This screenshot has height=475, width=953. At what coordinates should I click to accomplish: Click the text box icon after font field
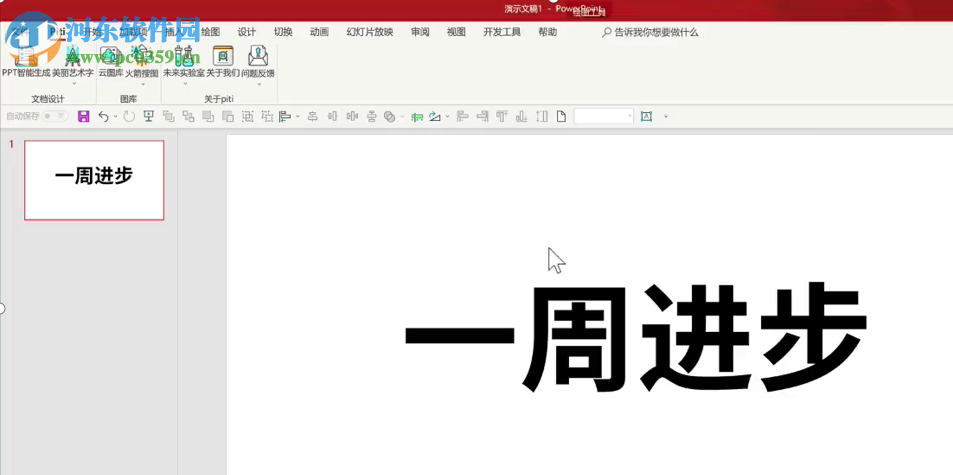point(647,117)
